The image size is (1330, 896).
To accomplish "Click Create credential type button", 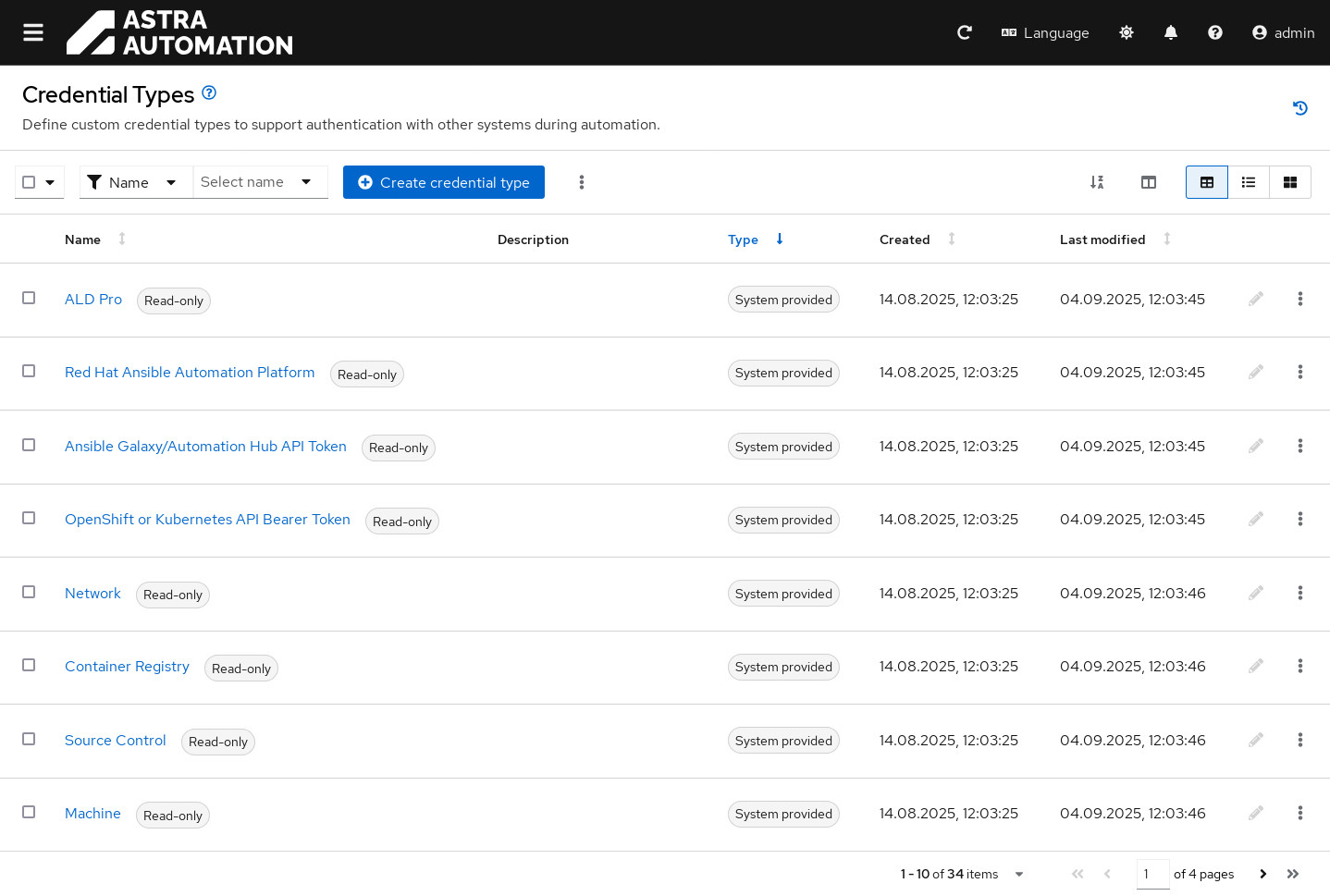I will [x=443, y=182].
